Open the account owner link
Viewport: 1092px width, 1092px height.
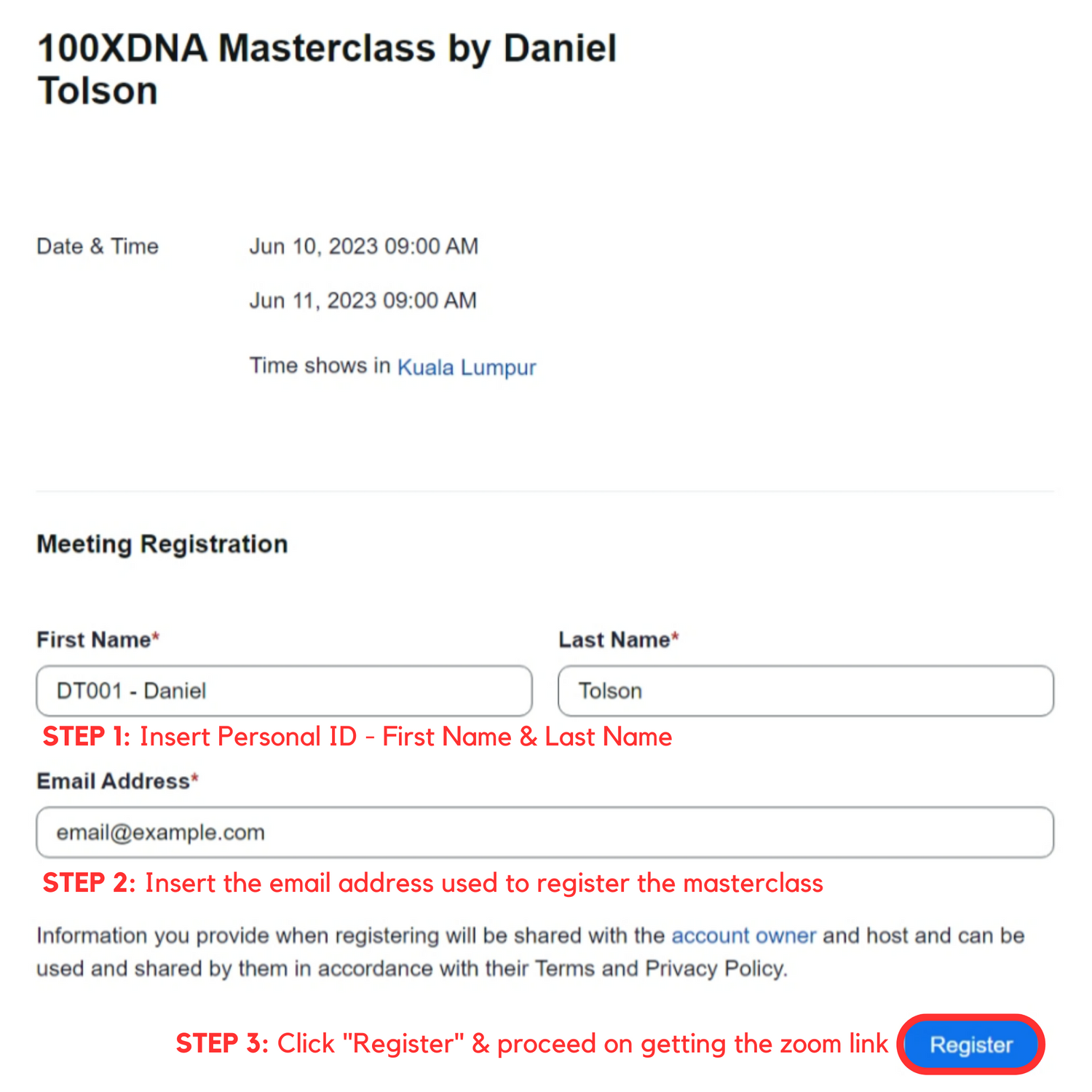click(743, 935)
